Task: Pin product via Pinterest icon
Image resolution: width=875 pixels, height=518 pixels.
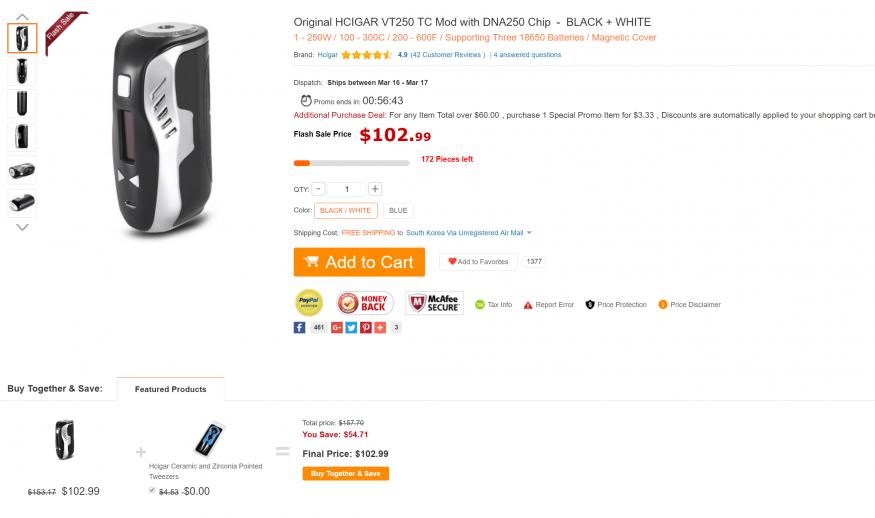Action: click(366, 327)
